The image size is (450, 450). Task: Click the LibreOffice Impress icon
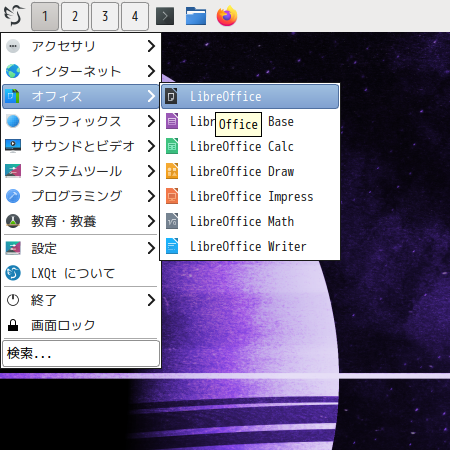pos(172,196)
